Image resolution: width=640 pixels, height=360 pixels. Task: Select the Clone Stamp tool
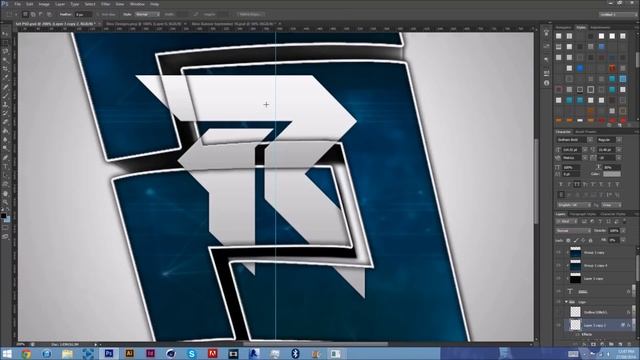5,104
